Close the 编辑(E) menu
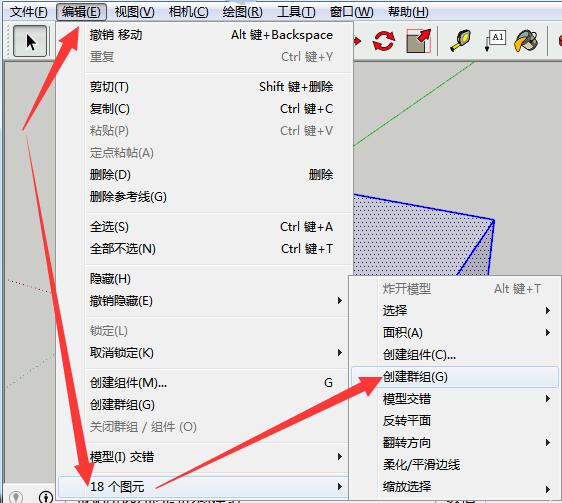562x503 pixels. pos(81,12)
